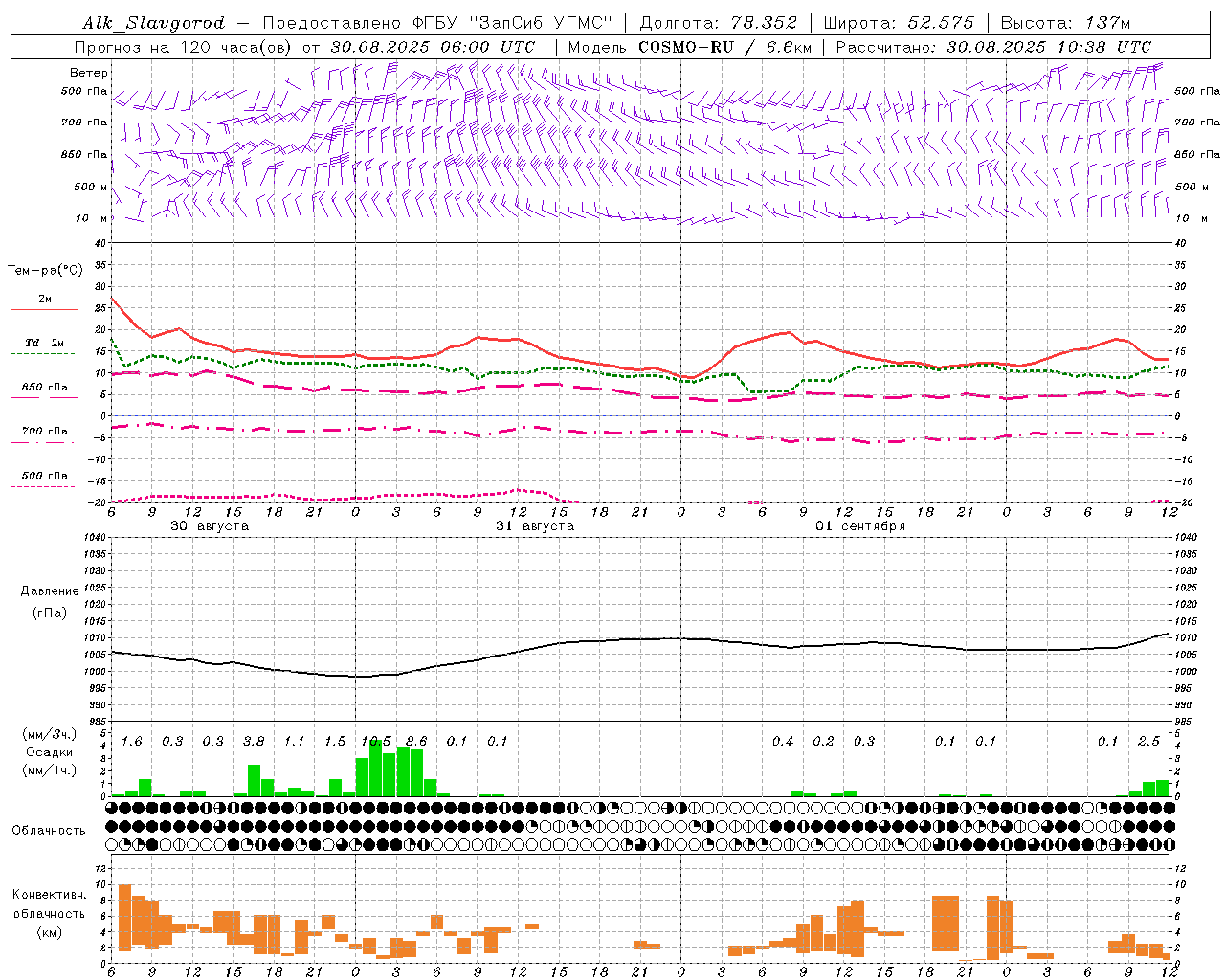Click the precipitation value 8.6
This screenshot has height=980, width=1225.
tap(416, 742)
